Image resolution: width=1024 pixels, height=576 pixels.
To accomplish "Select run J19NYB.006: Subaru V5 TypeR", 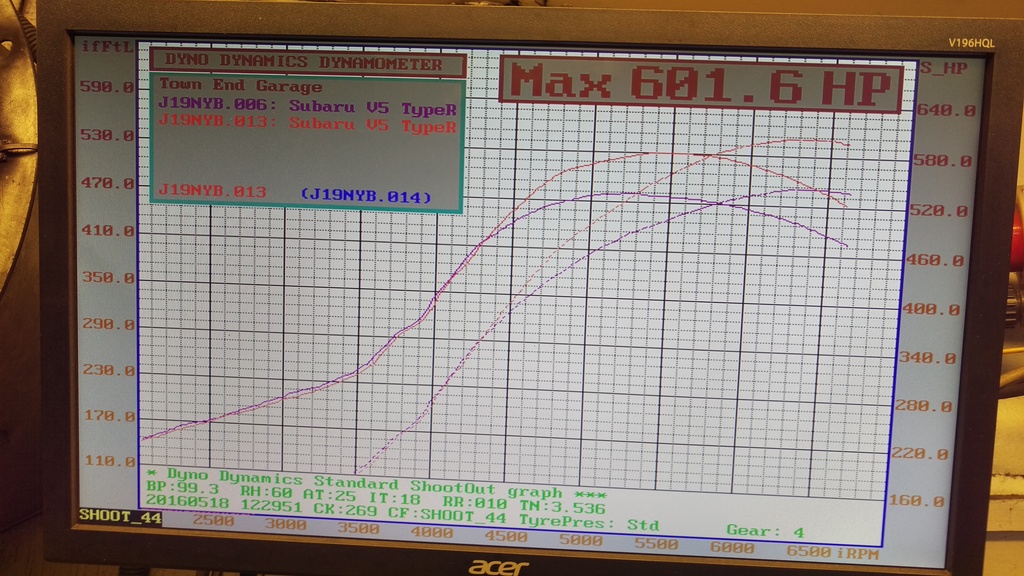I will [307, 105].
